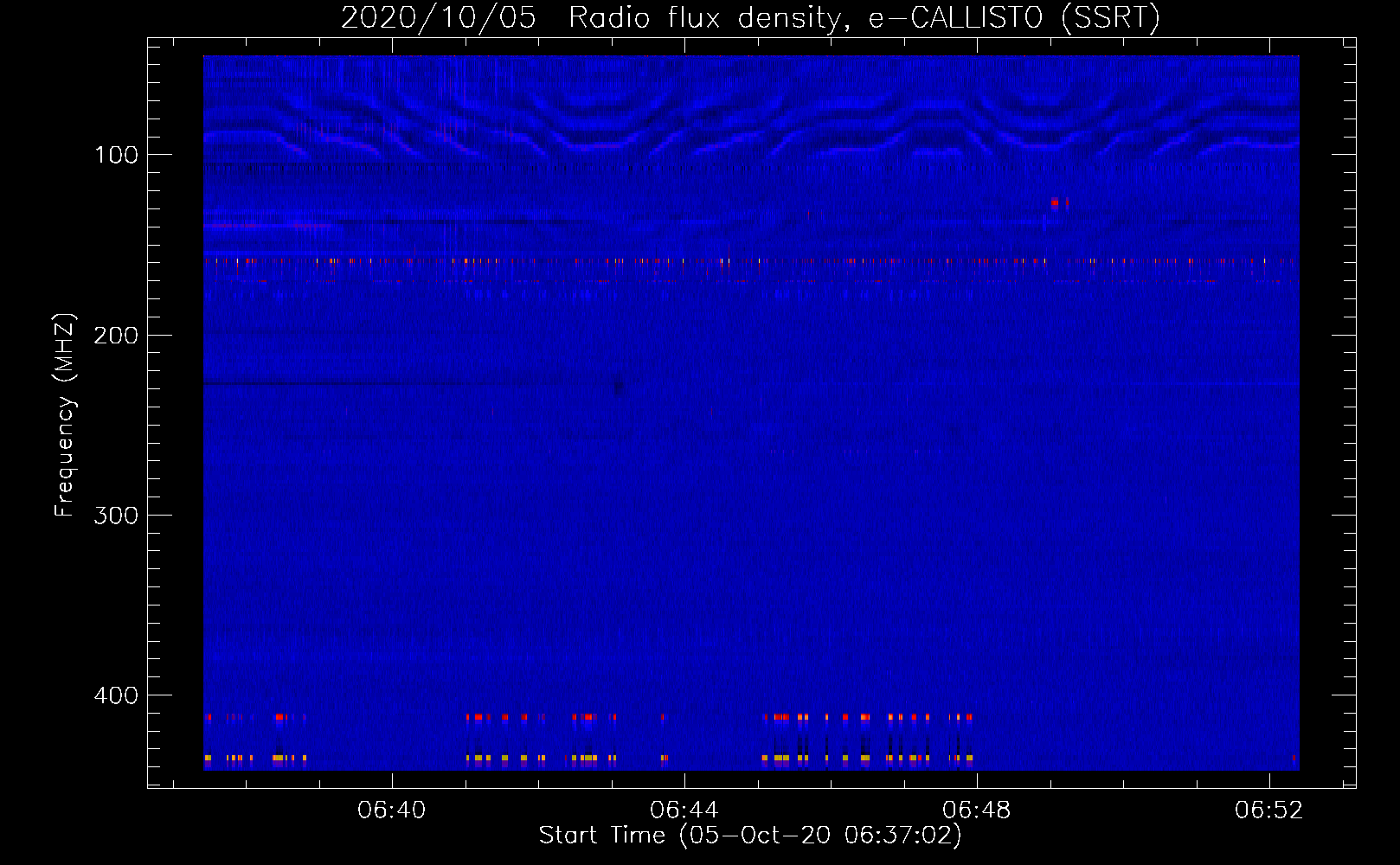
Task: Click the '06:40' time tick label
Action: (392, 810)
